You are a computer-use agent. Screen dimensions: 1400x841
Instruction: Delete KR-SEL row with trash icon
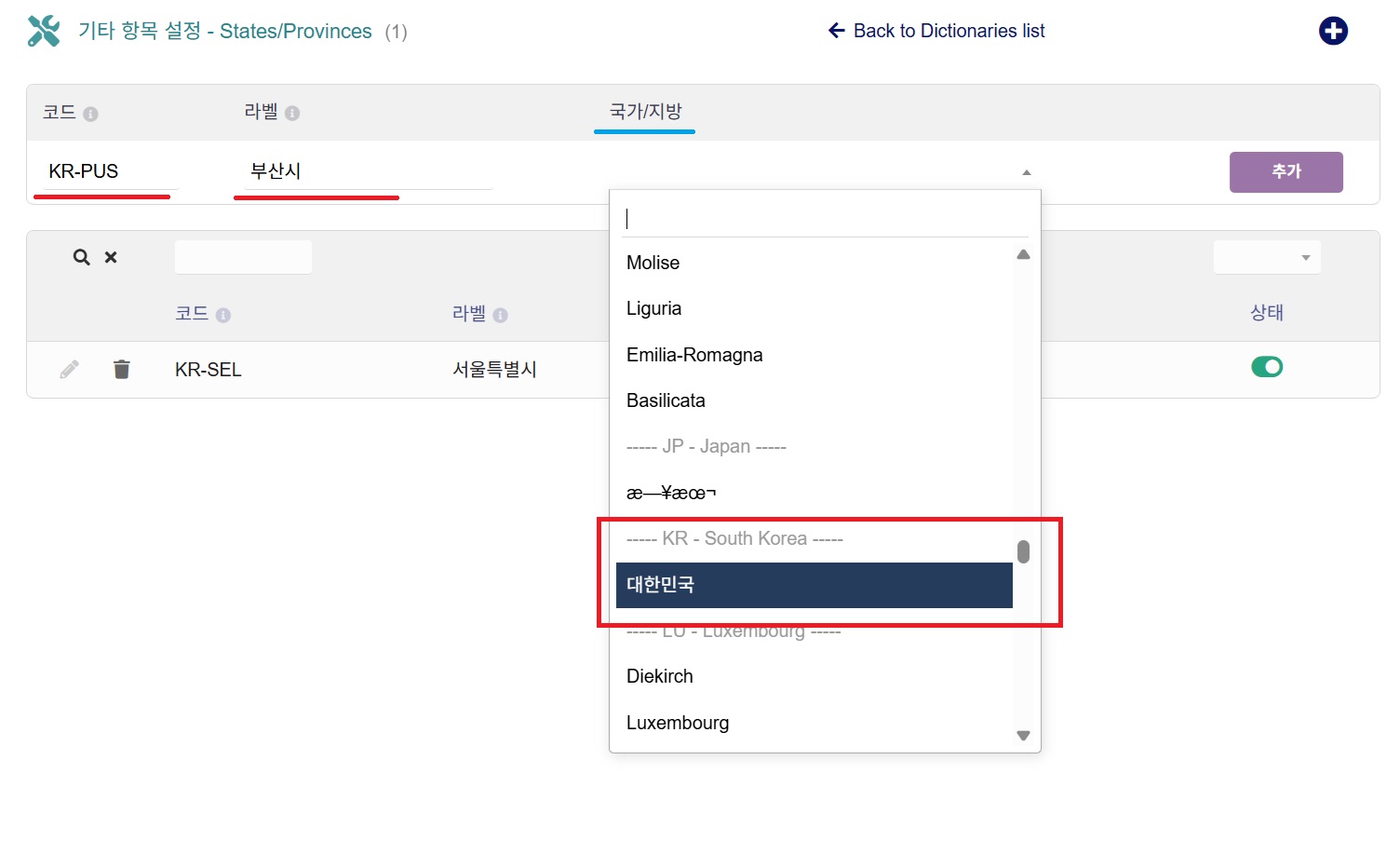[121, 370]
